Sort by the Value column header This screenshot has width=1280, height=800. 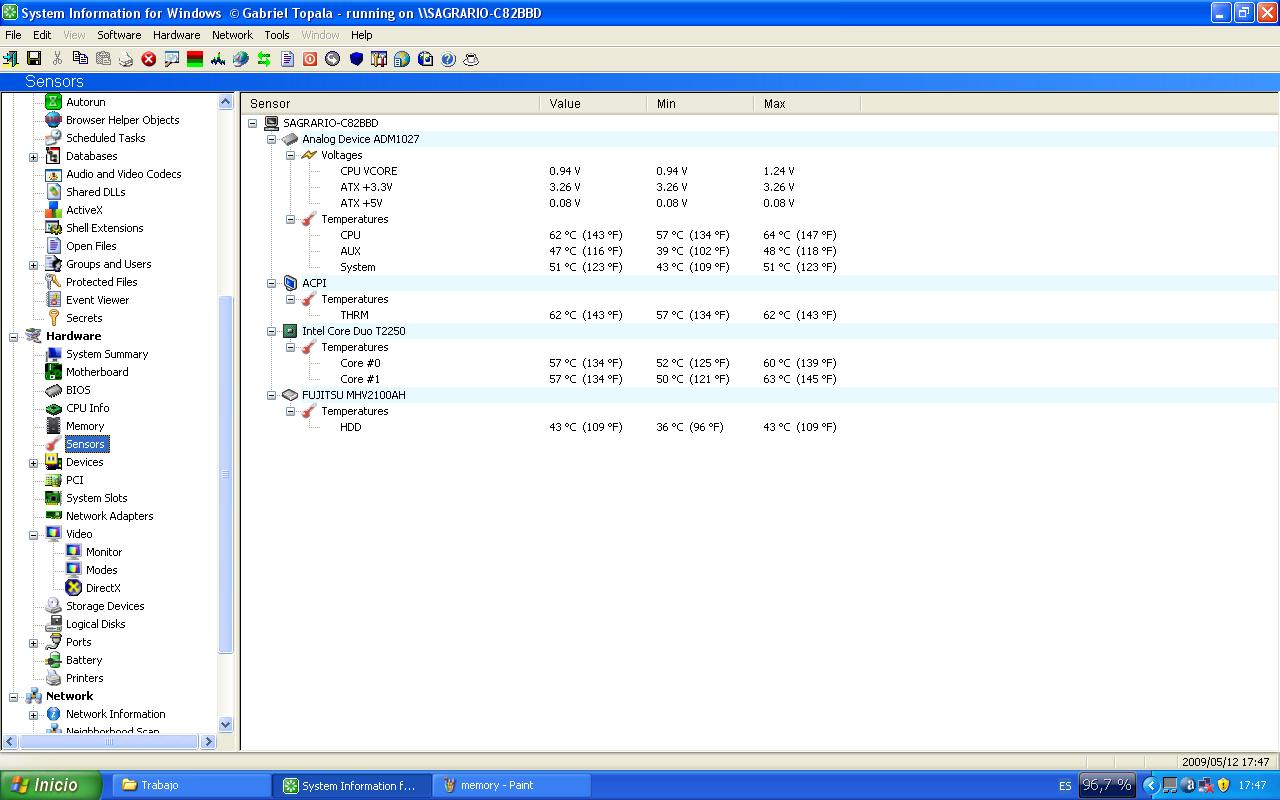593,103
